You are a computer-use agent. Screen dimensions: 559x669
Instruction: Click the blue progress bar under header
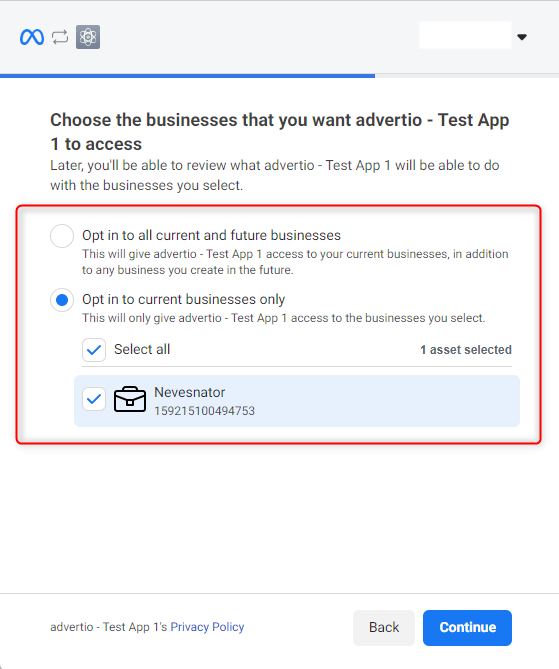pyautogui.click(x=187, y=76)
